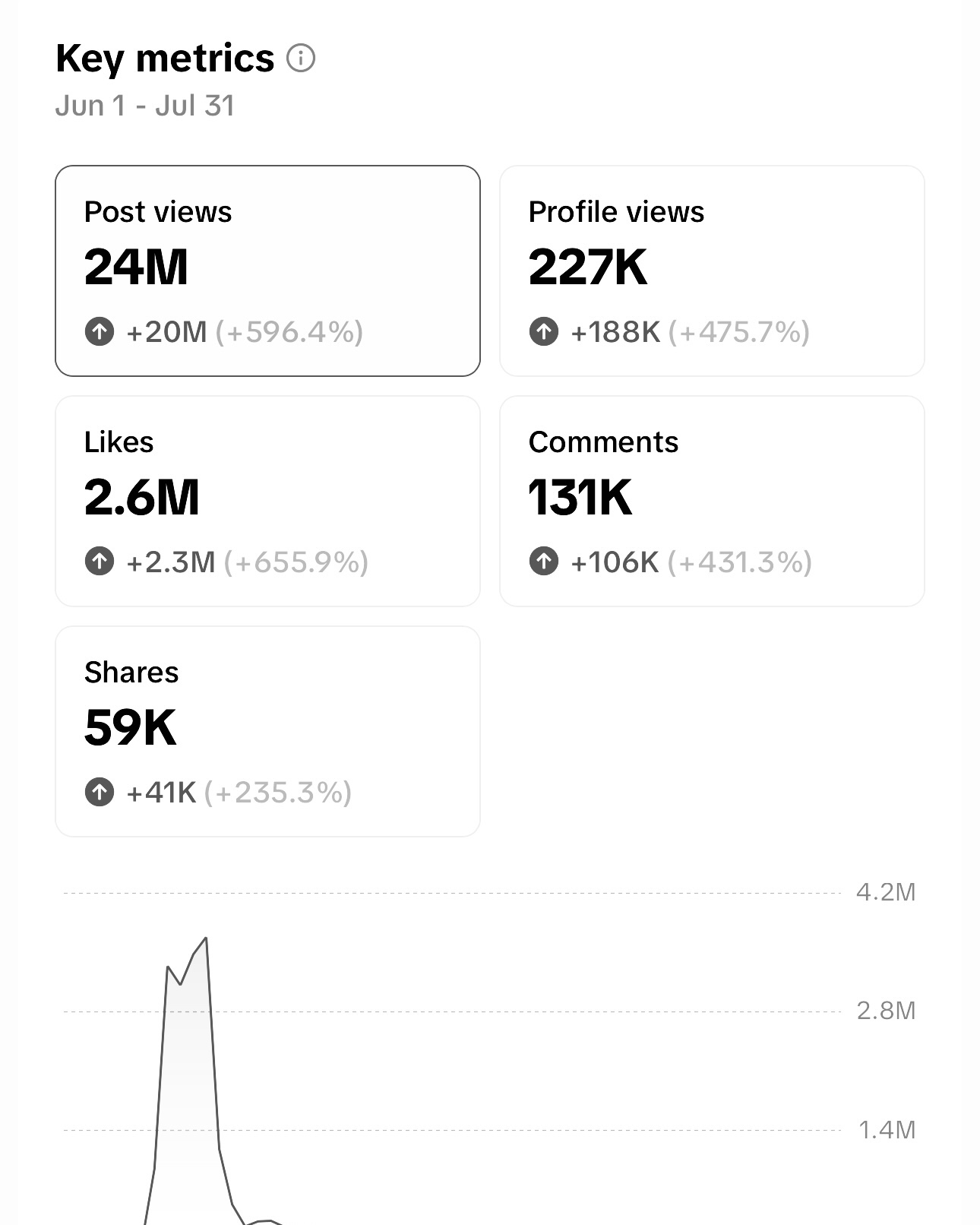The width and height of the screenshot is (980, 1225).
Task: Open the Shares metric card
Action: (x=267, y=731)
